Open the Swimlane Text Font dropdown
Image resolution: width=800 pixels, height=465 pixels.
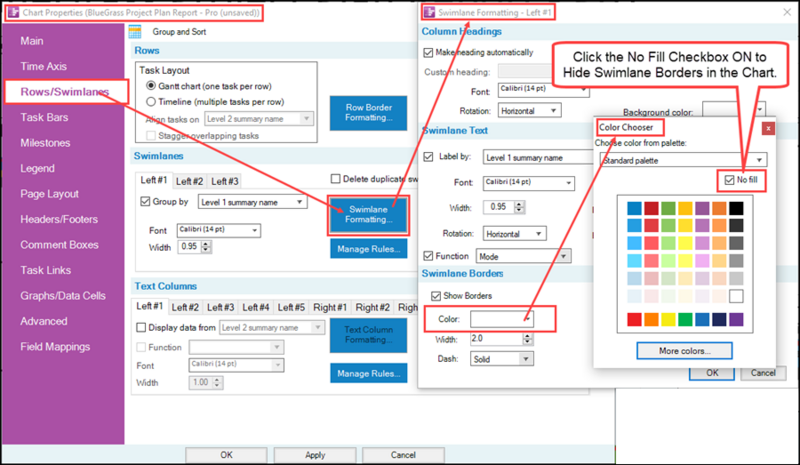tap(529, 183)
